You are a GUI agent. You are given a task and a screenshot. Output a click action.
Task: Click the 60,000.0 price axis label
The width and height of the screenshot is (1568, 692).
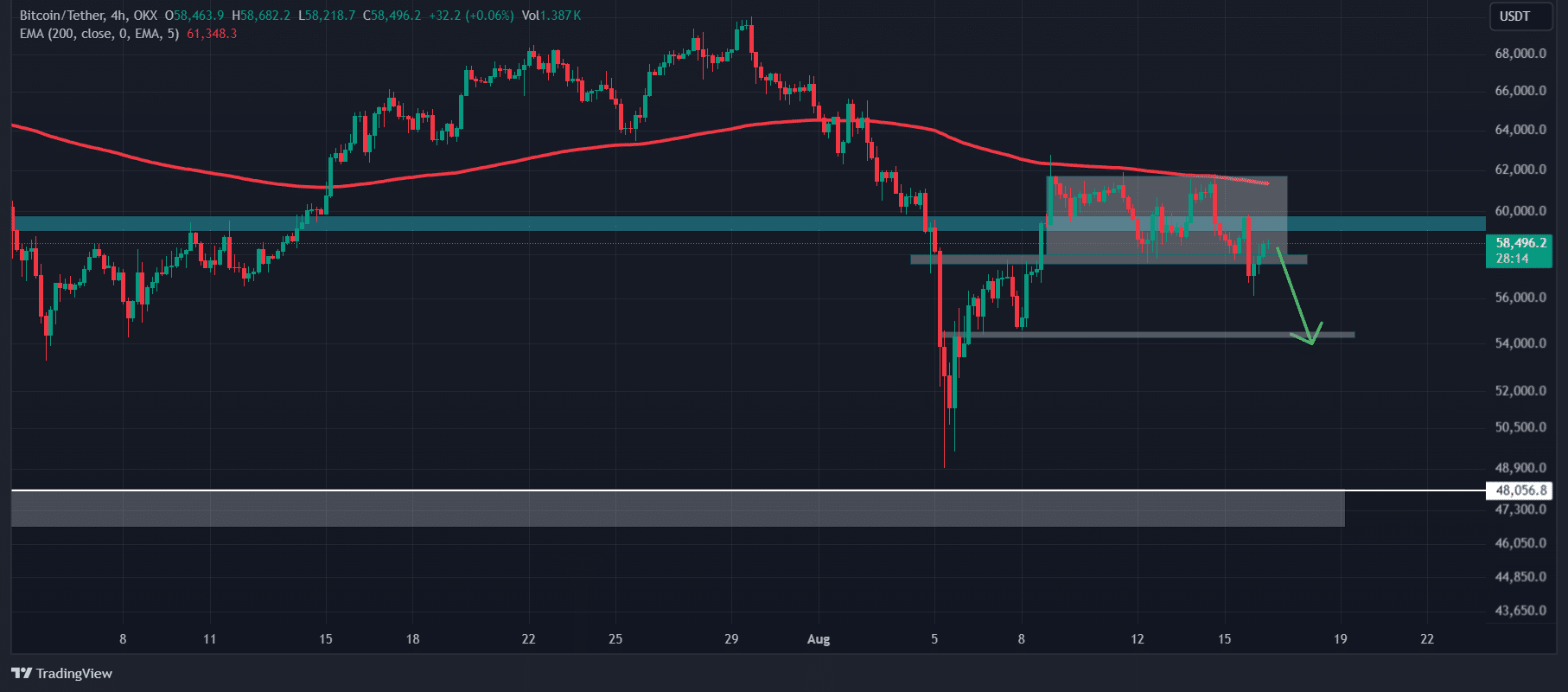click(1520, 211)
